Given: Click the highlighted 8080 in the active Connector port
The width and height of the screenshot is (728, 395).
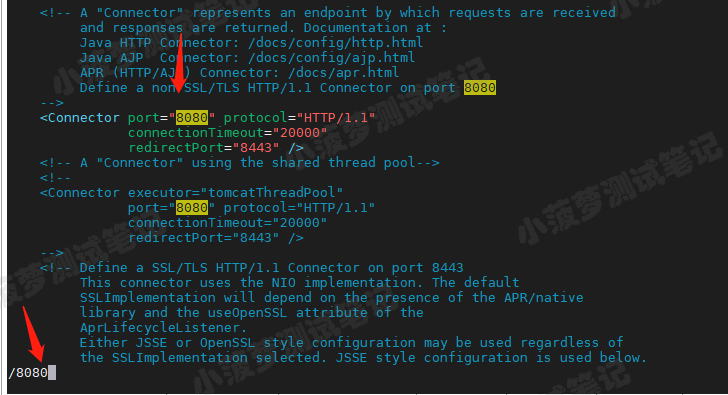Looking at the screenshot, I should 192,118.
